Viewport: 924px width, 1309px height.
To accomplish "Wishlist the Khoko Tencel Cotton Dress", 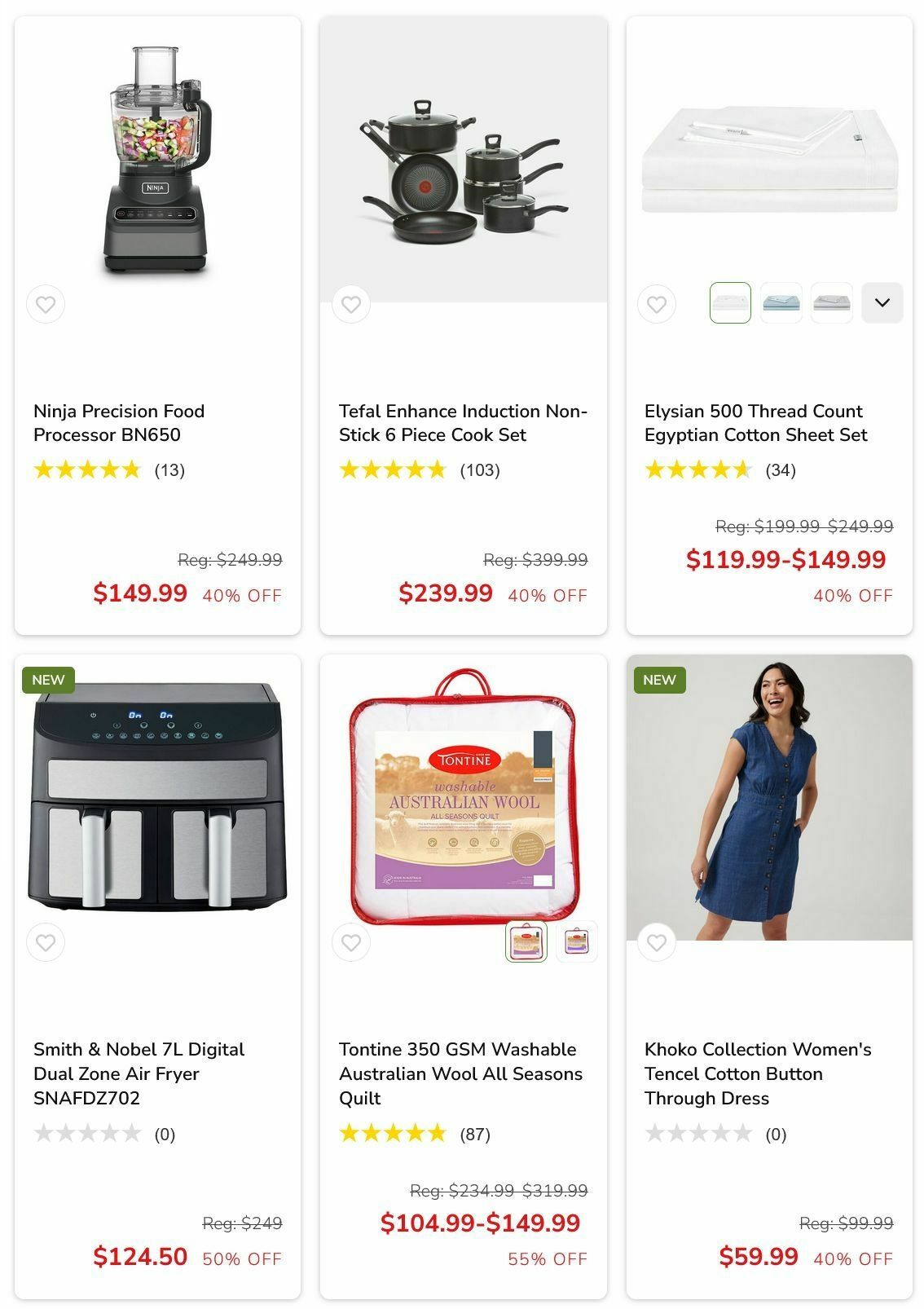I will tap(657, 942).
